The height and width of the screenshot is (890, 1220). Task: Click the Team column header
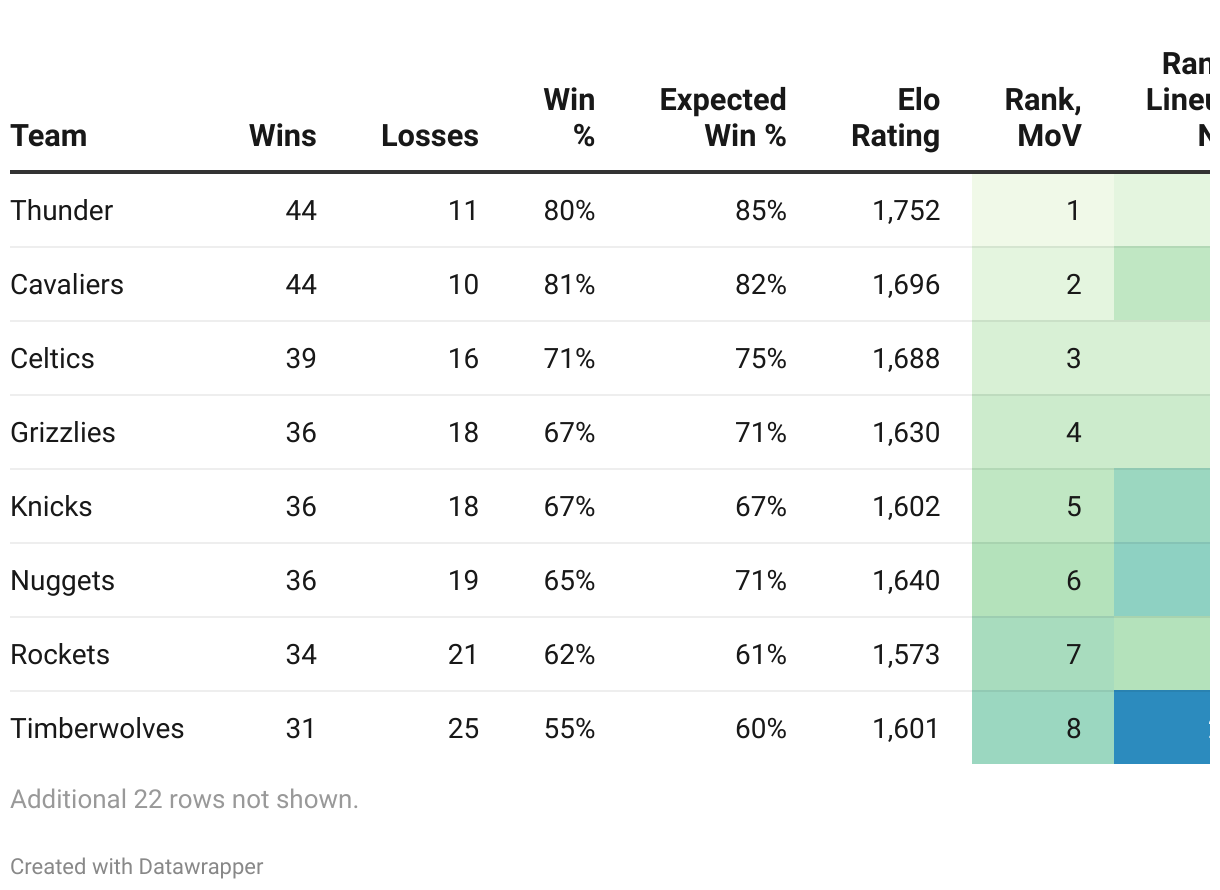49,136
